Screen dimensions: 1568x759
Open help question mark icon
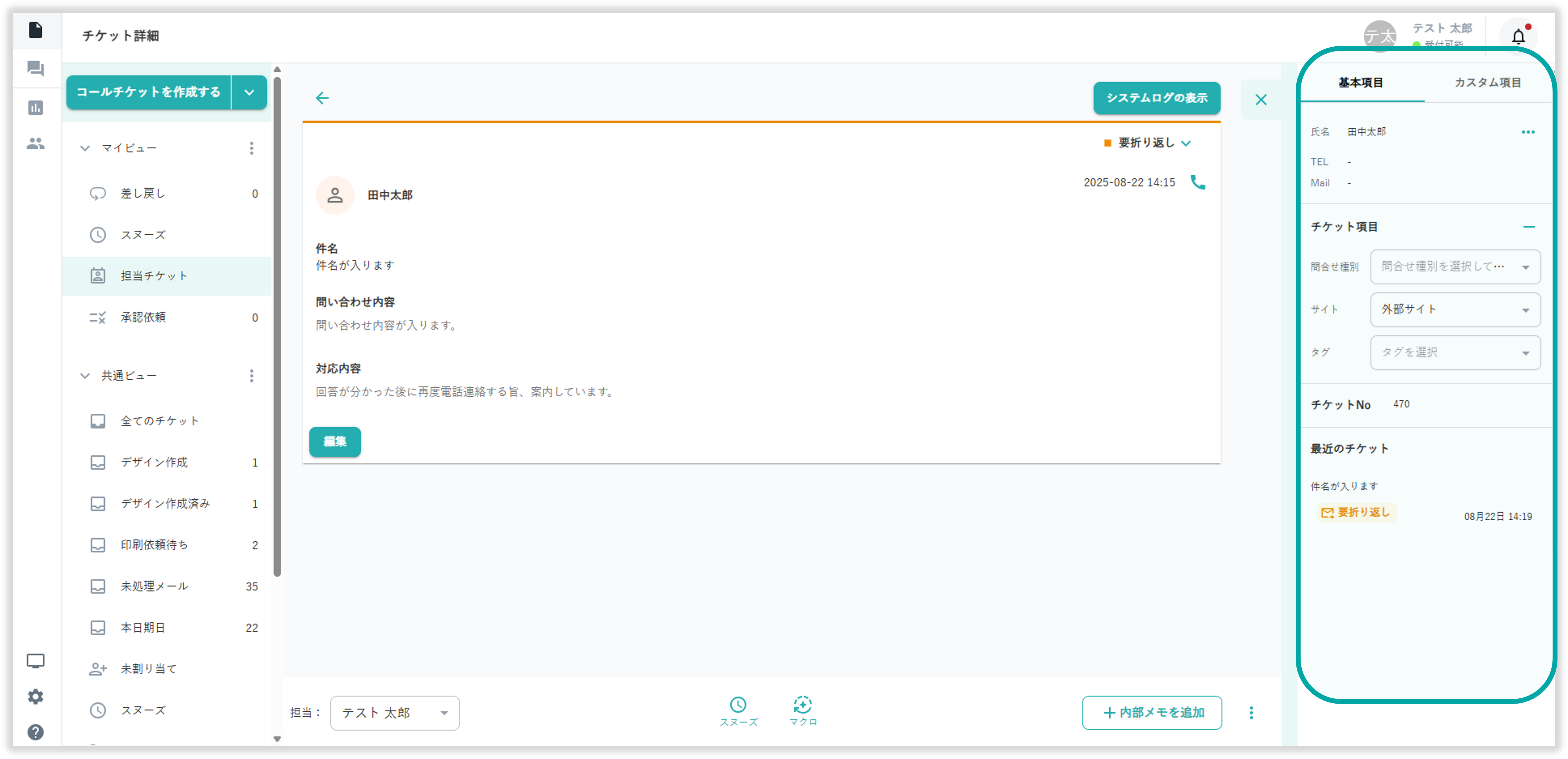tap(35, 732)
